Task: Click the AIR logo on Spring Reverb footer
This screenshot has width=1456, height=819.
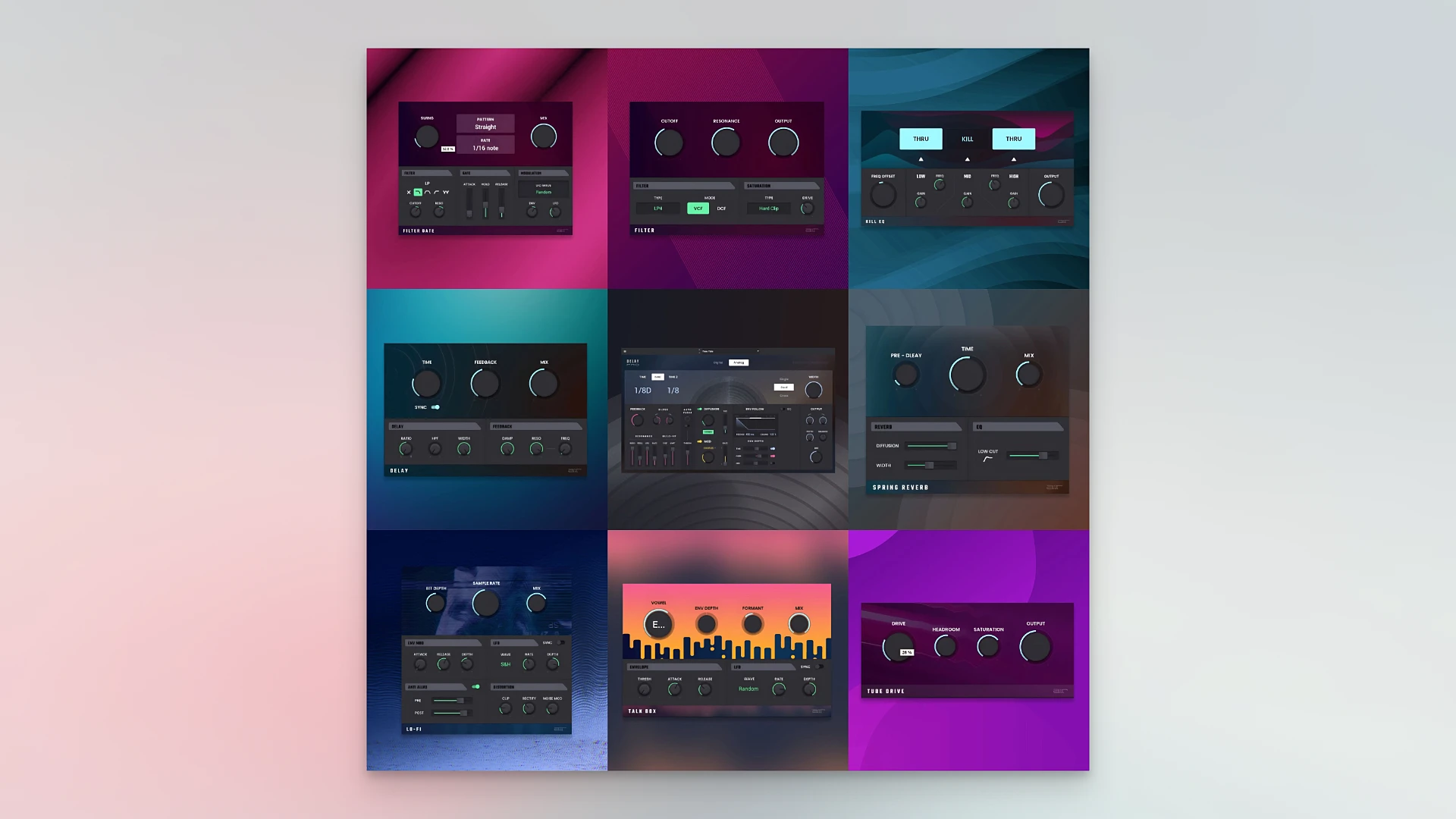Action: tap(1055, 487)
